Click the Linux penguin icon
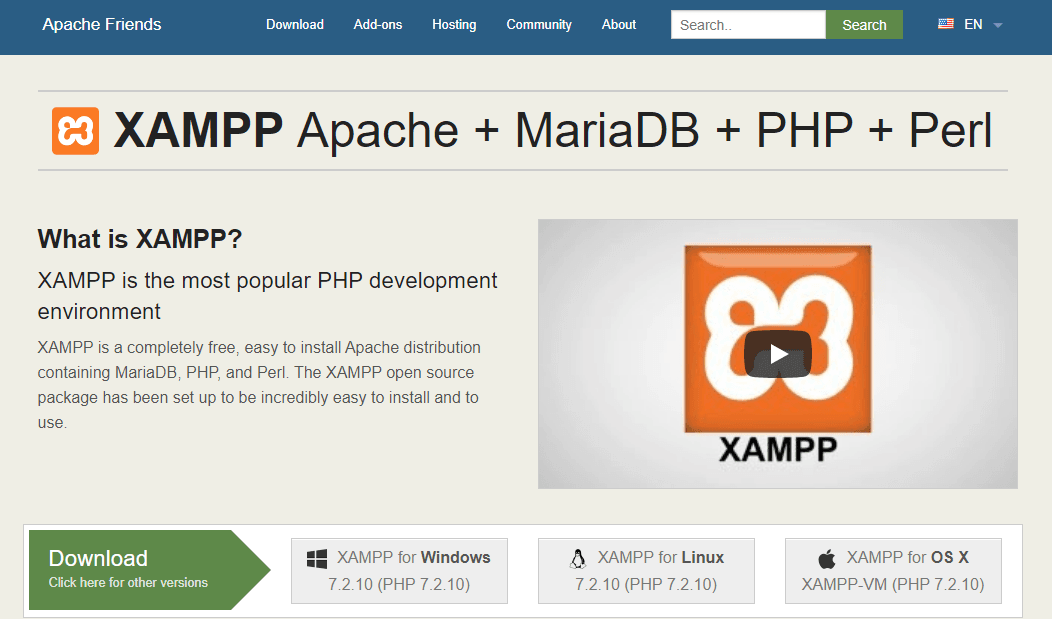Viewport: 1052px width, 619px height. click(x=578, y=559)
